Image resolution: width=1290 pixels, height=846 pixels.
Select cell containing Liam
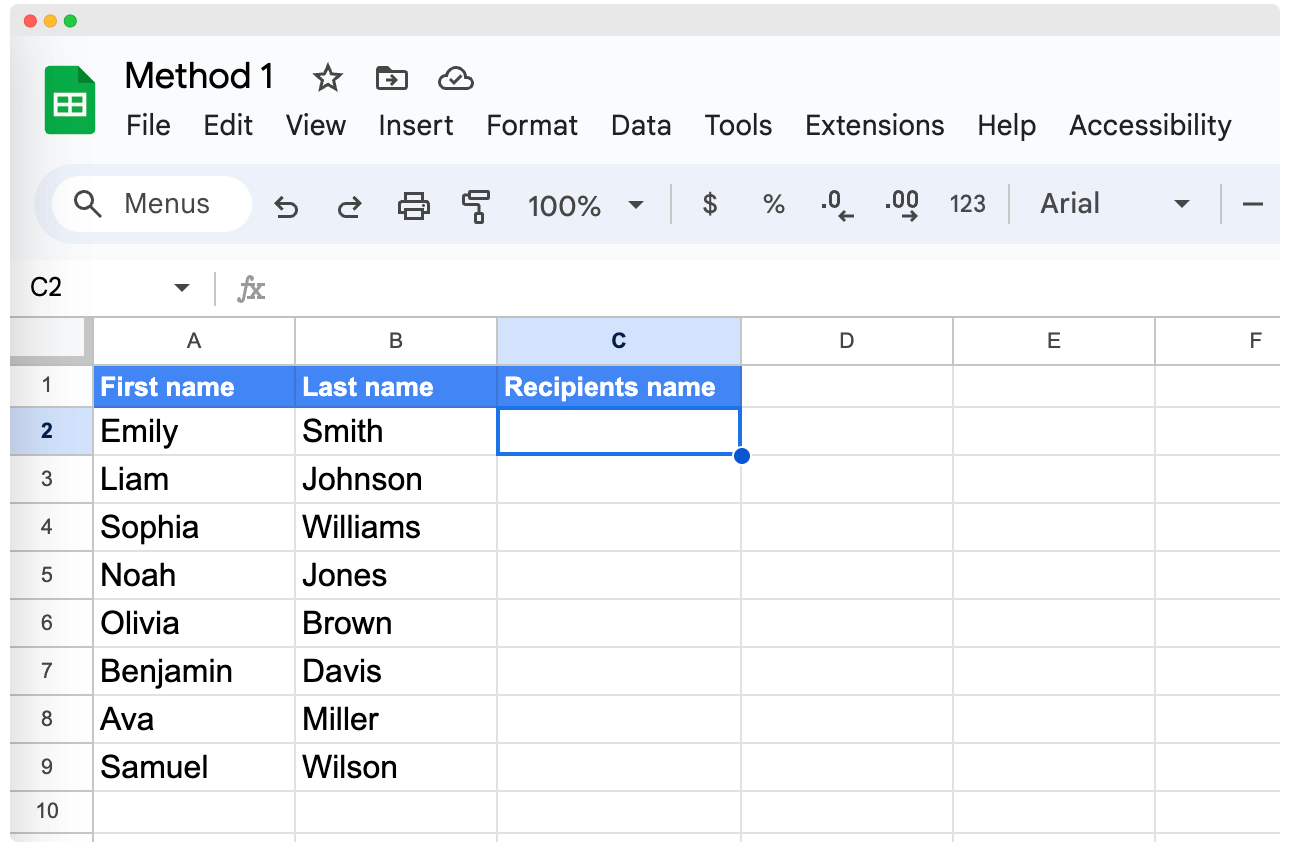coord(194,479)
